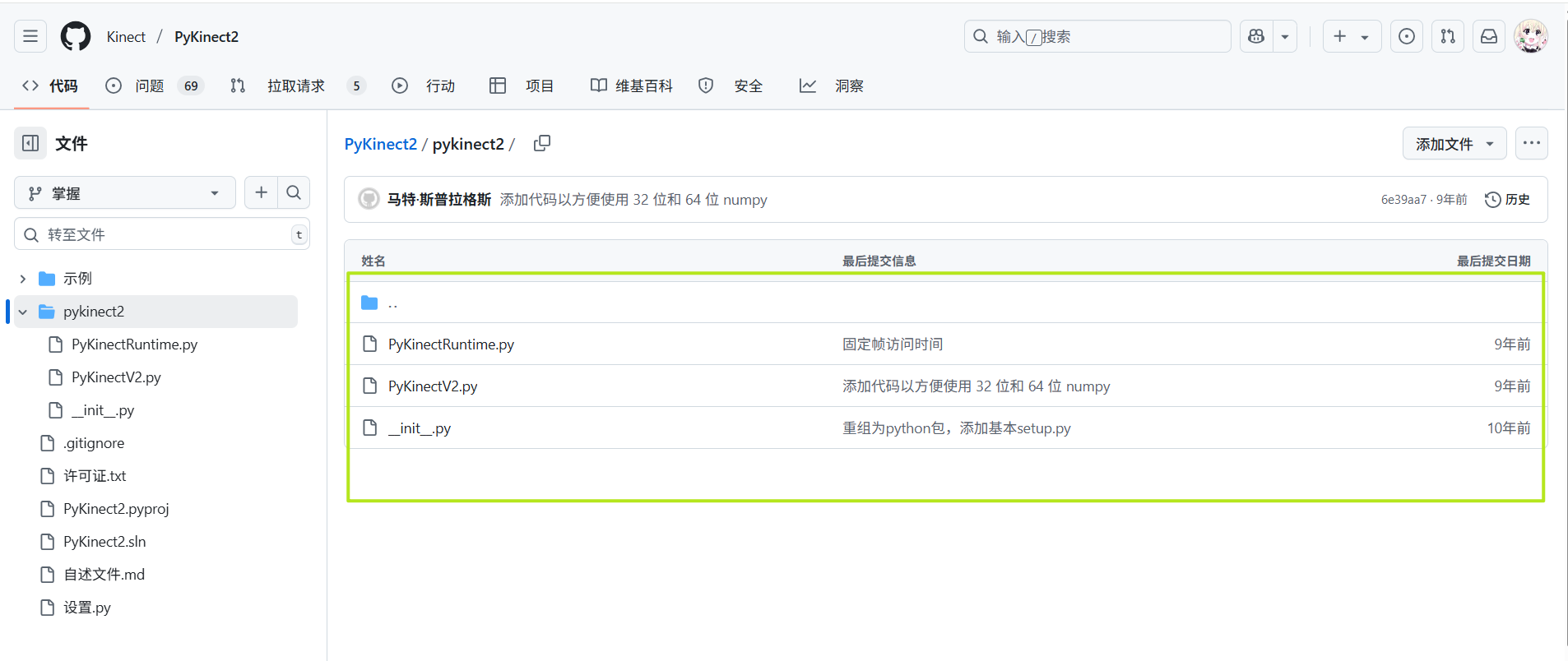Collapse the file tree side panel
1568x661 pixels.
pos(30,143)
